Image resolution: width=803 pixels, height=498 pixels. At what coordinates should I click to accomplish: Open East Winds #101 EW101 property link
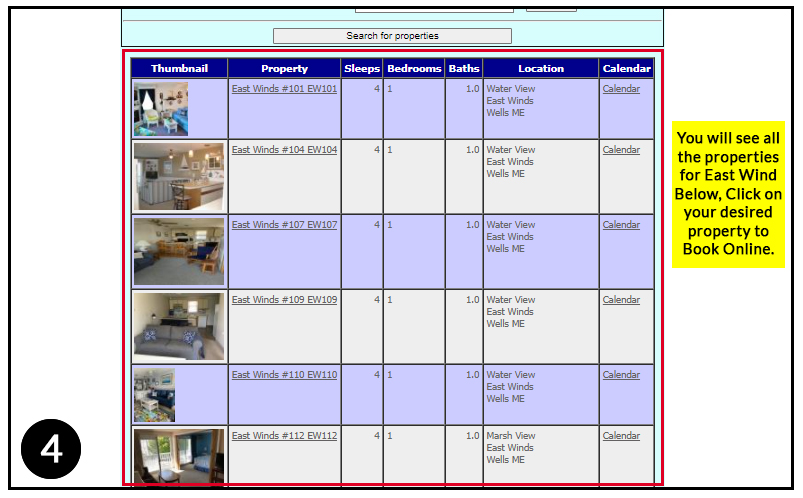(x=284, y=89)
